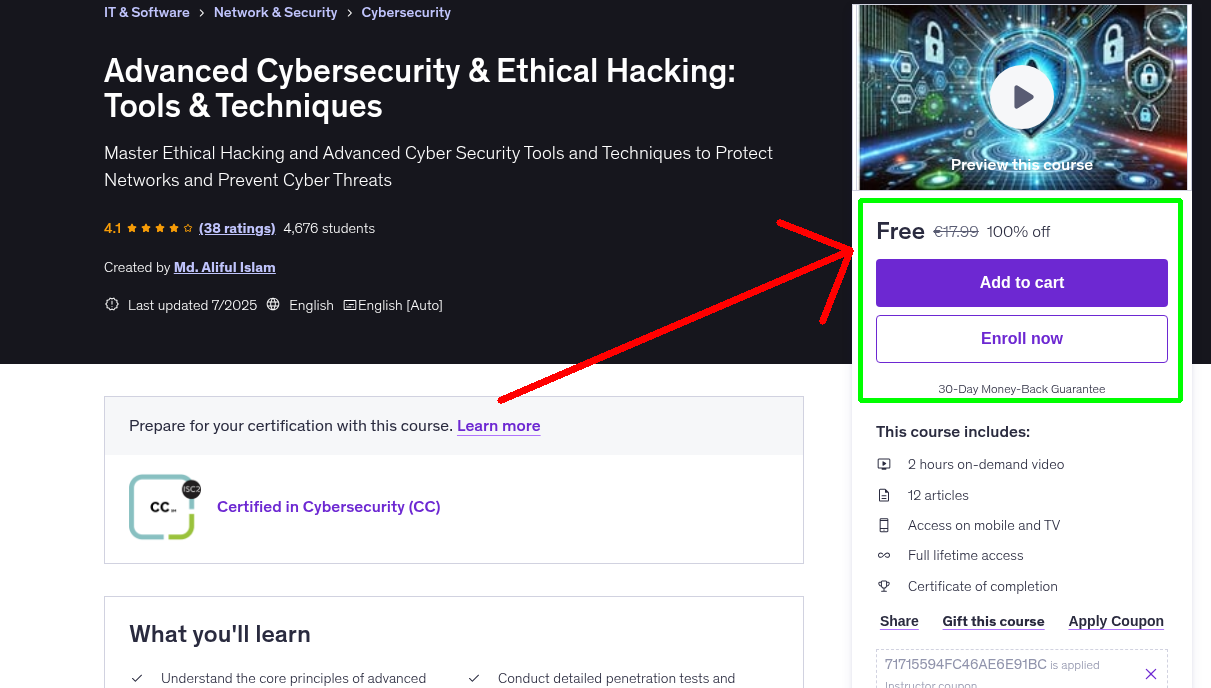
Task: Dismiss the applied instructor coupon
Action: [x=1151, y=674]
